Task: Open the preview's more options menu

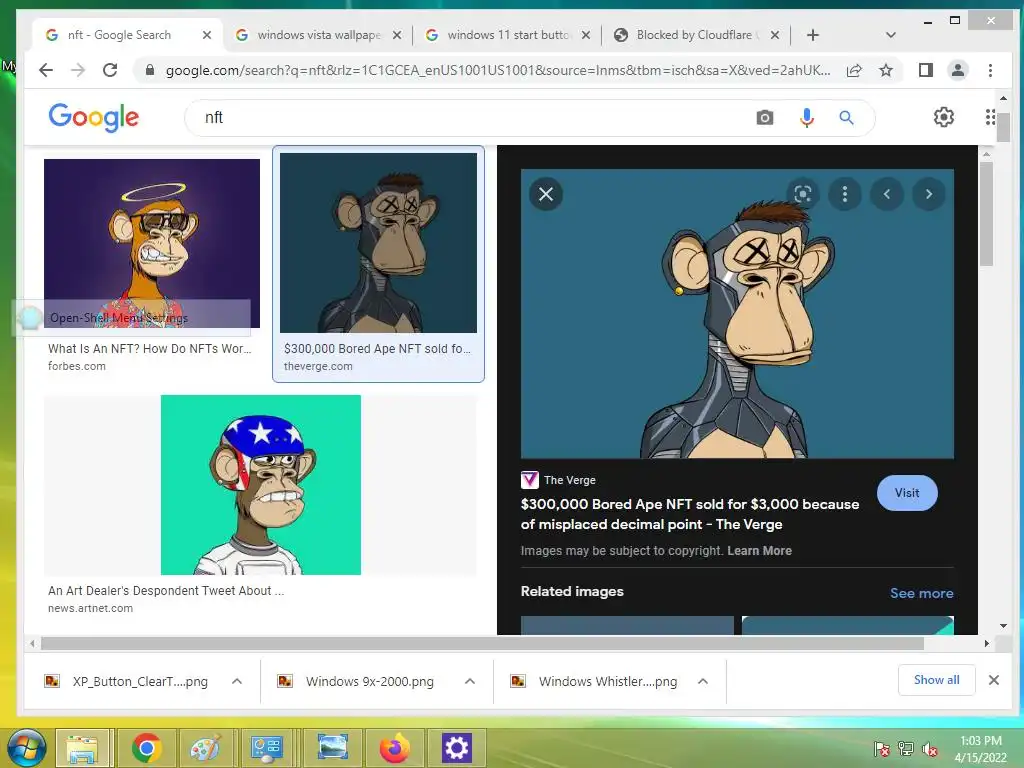Action: click(x=844, y=194)
